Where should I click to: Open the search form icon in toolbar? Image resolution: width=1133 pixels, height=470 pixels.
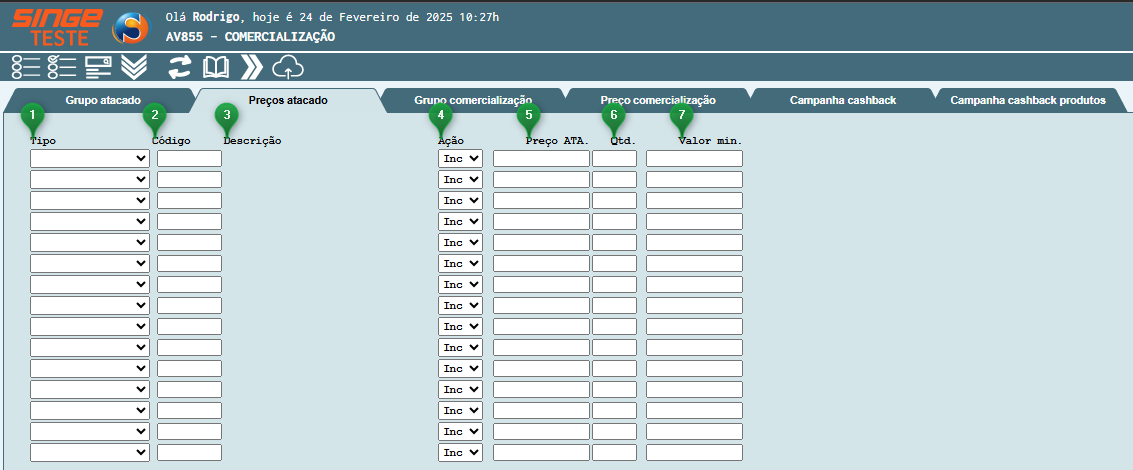98,67
